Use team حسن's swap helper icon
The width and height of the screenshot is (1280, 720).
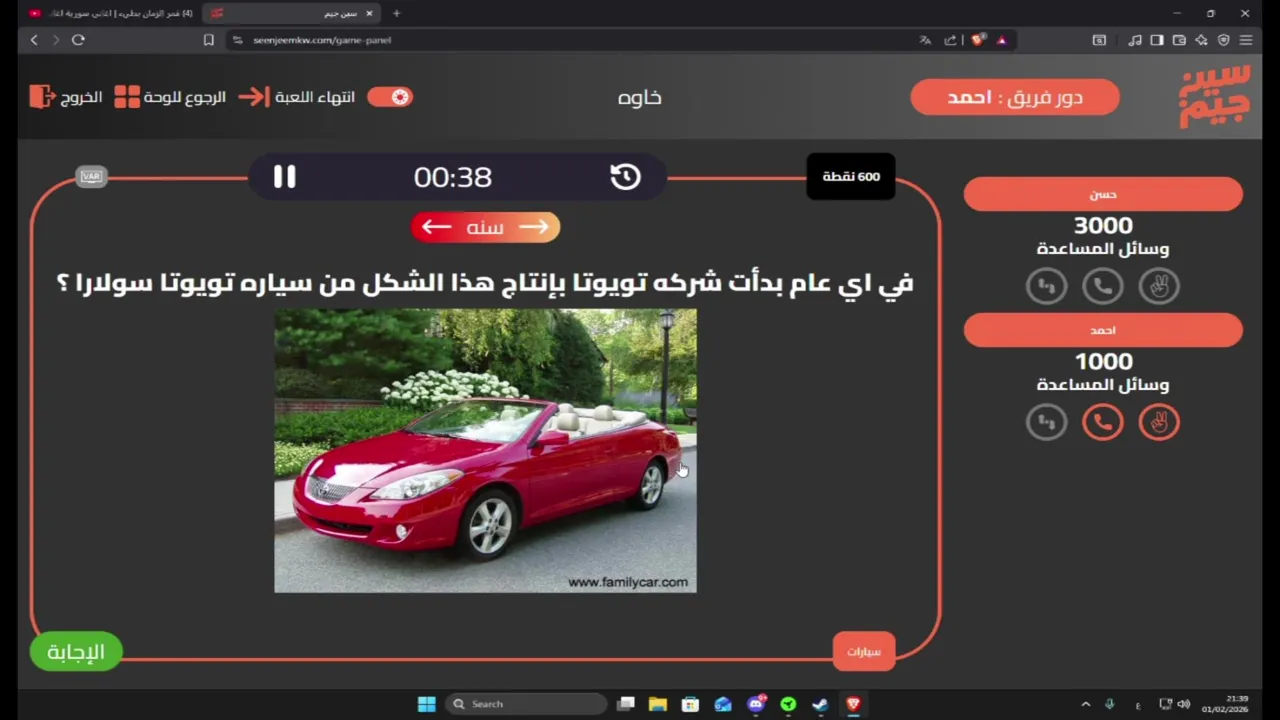click(1047, 286)
